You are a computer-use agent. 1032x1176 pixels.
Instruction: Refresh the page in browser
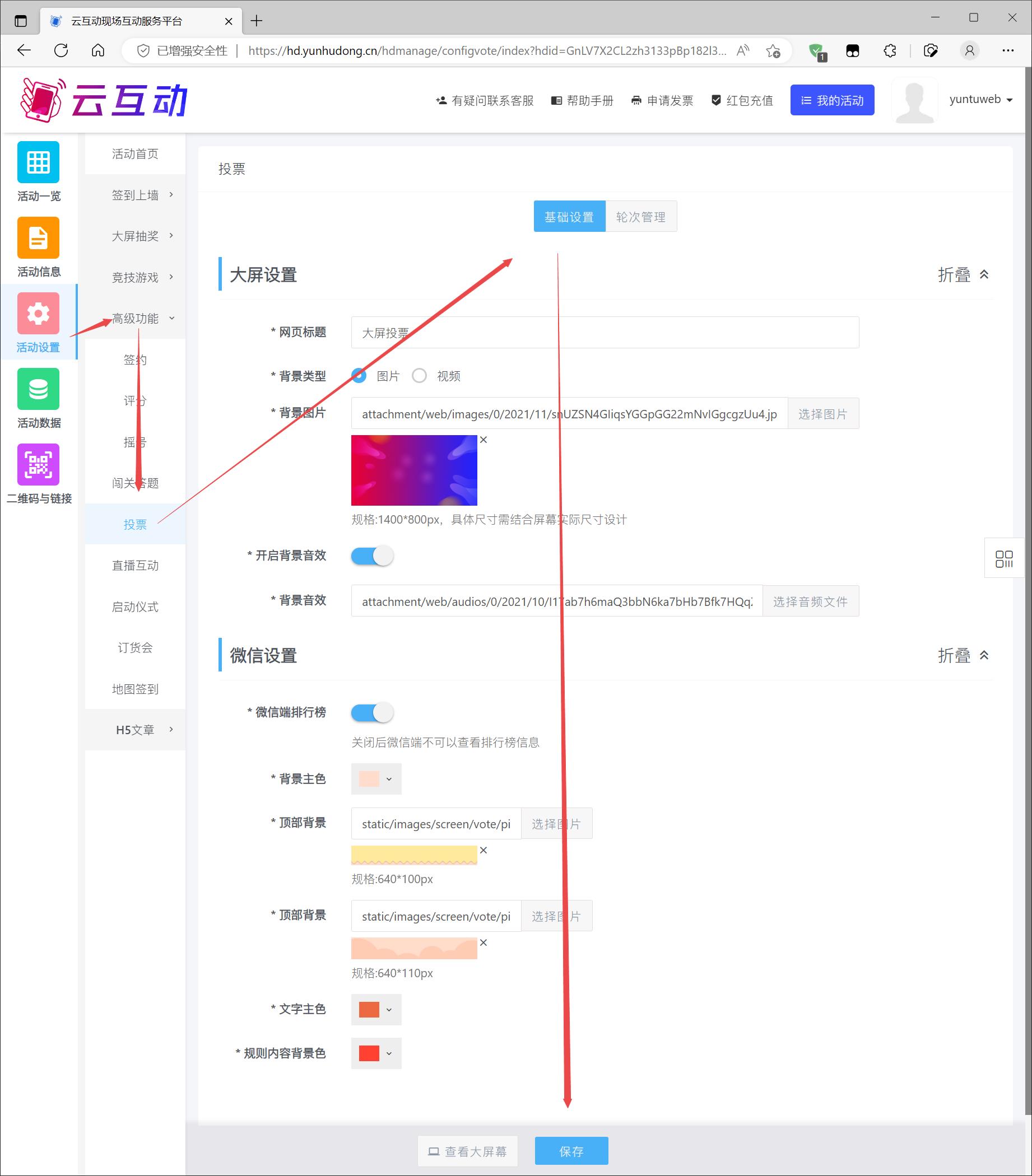point(61,50)
